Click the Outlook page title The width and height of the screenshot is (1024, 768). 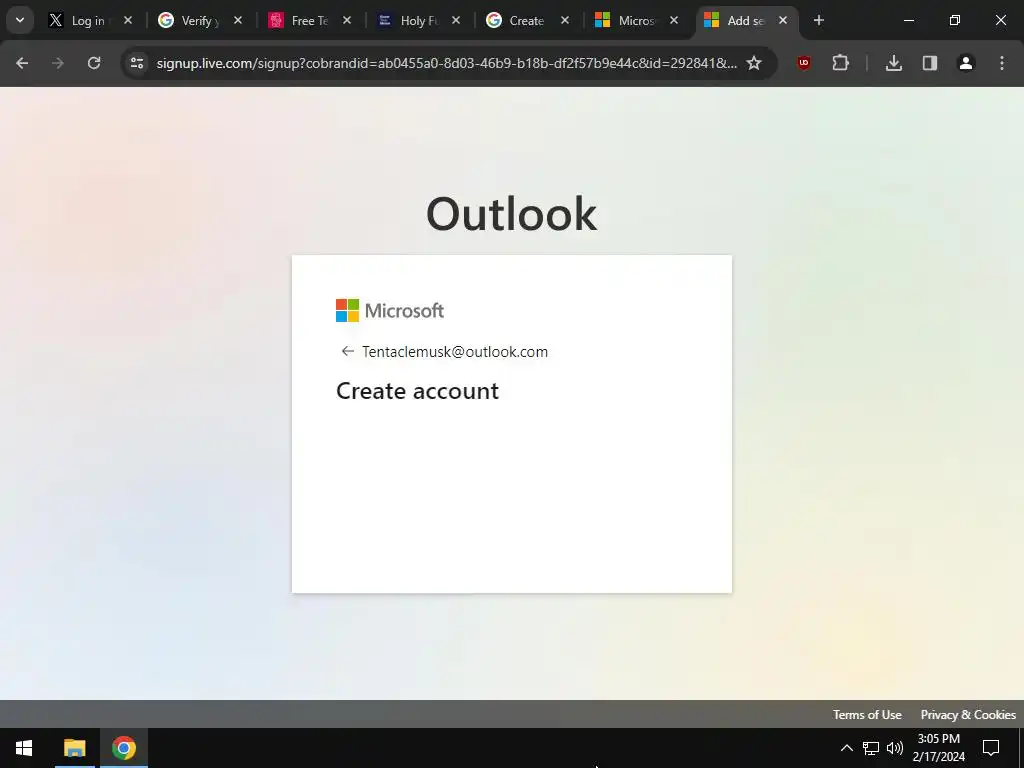(x=511, y=214)
